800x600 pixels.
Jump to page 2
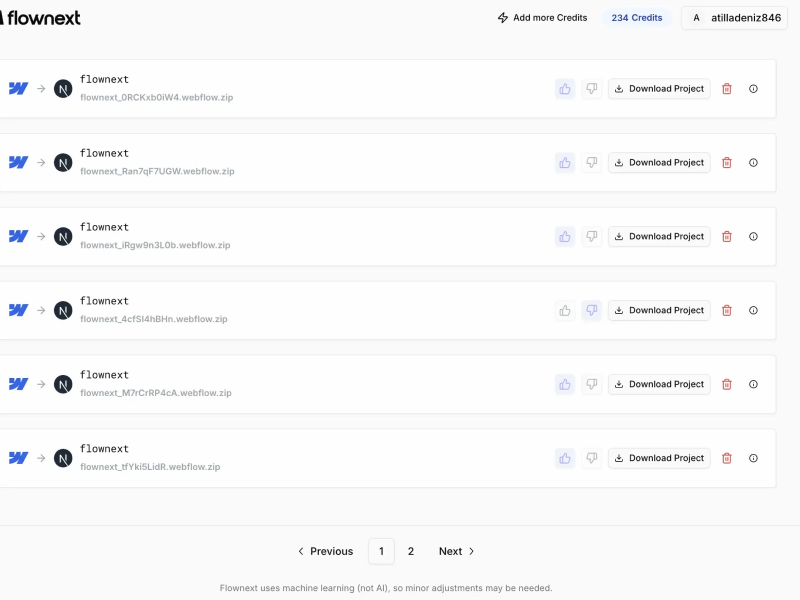pyautogui.click(x=411, y=552)
